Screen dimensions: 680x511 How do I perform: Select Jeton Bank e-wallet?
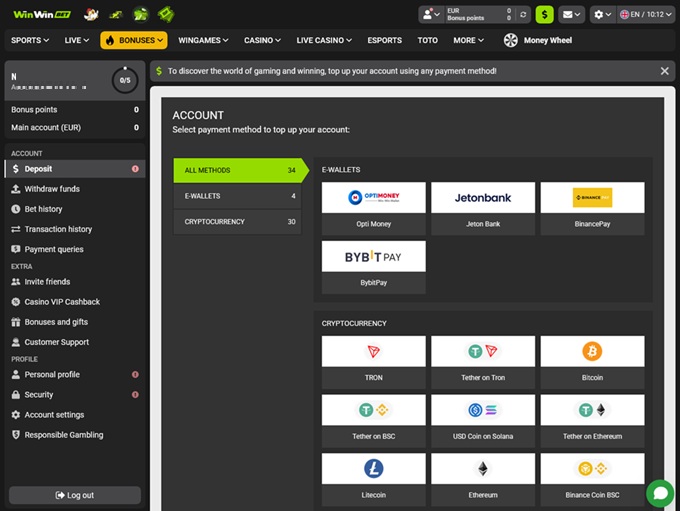pos(483,205)
